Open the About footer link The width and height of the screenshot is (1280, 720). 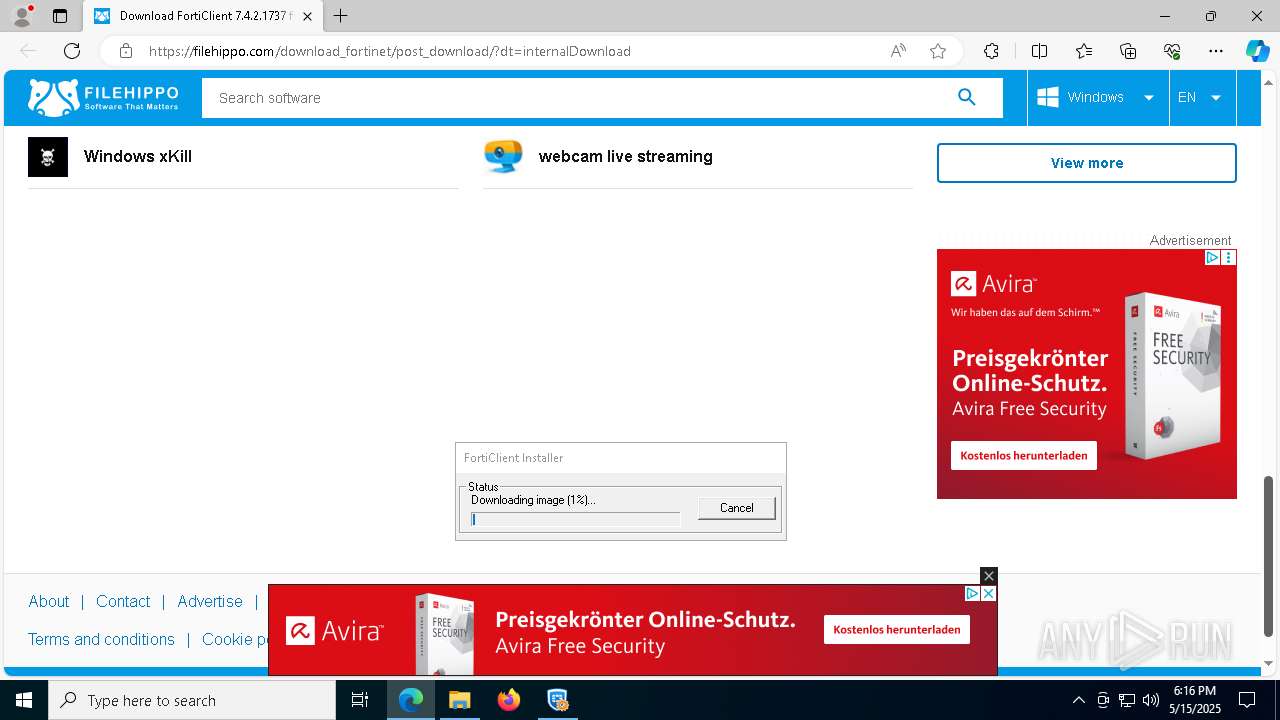pos(48,601)
